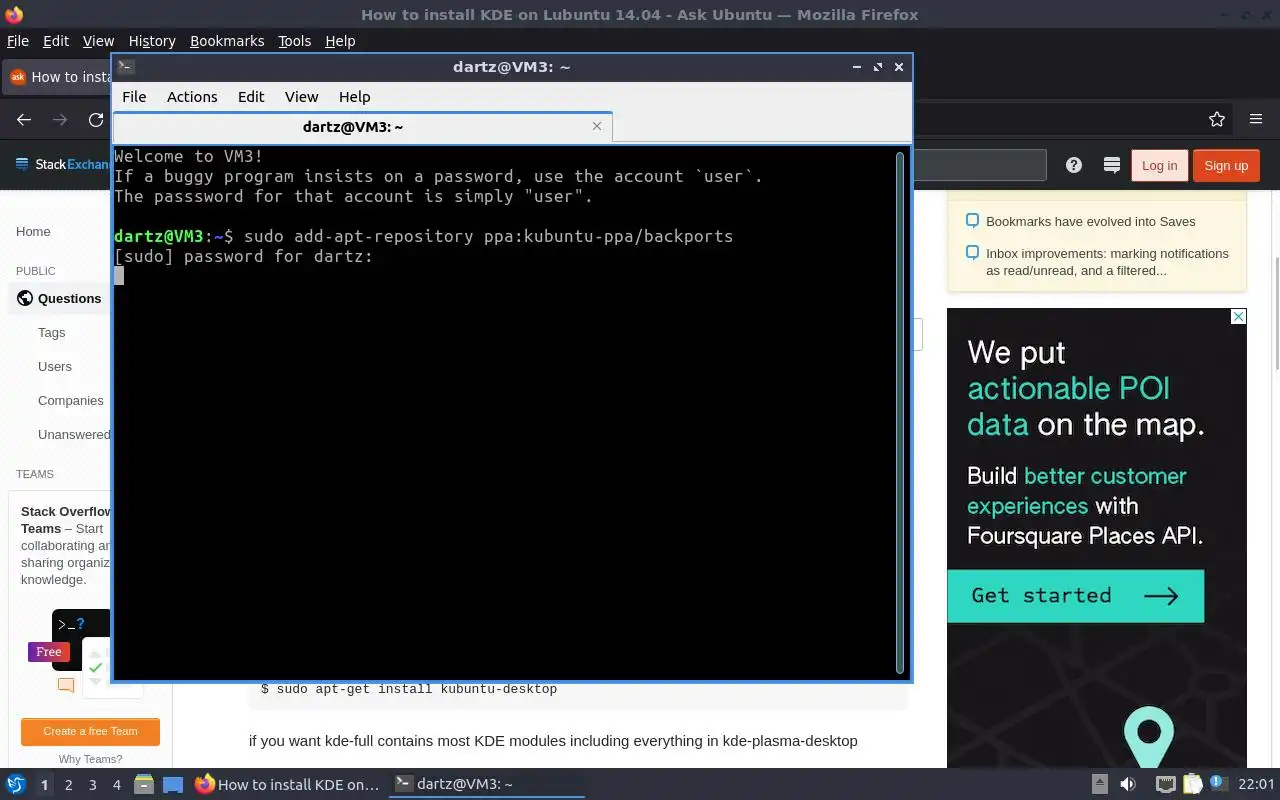
Task: Select the dartz@VM3 terminal tab
Action: (362, 127)
